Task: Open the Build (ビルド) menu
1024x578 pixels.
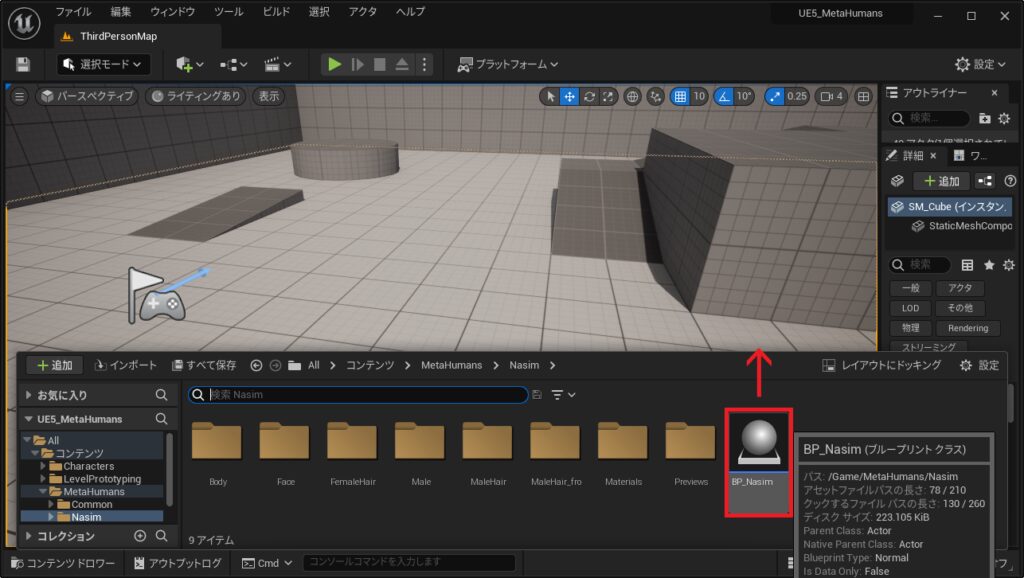Action: 276,12
